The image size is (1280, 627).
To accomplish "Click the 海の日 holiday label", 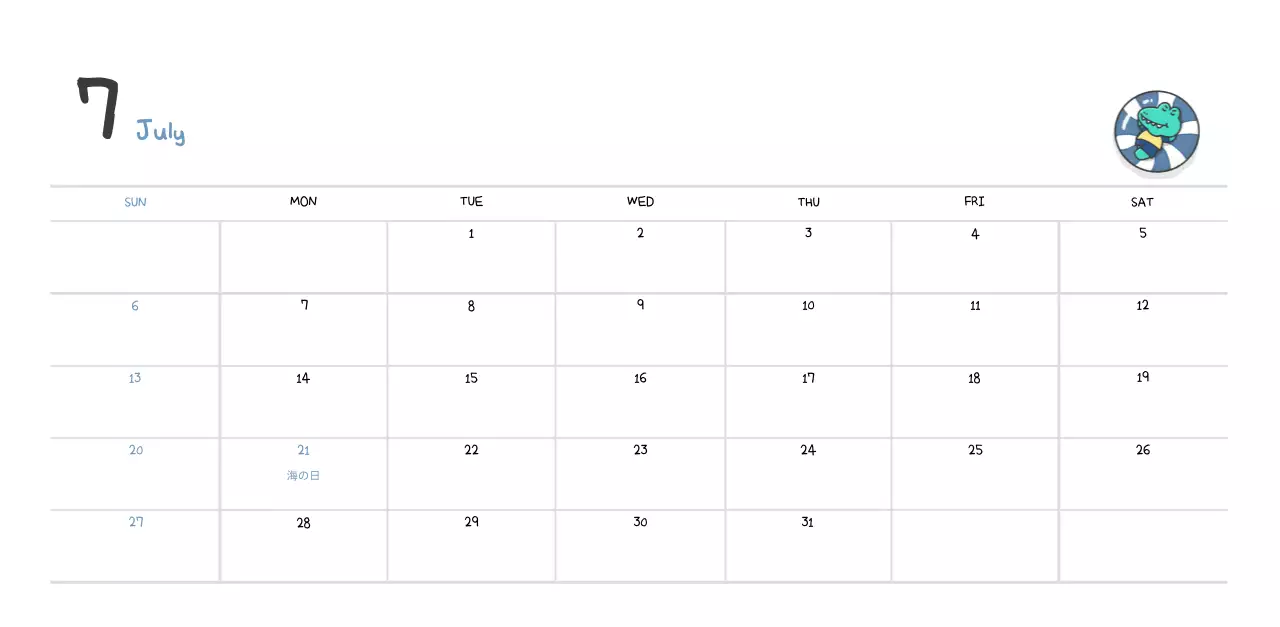I will [303, 476].
